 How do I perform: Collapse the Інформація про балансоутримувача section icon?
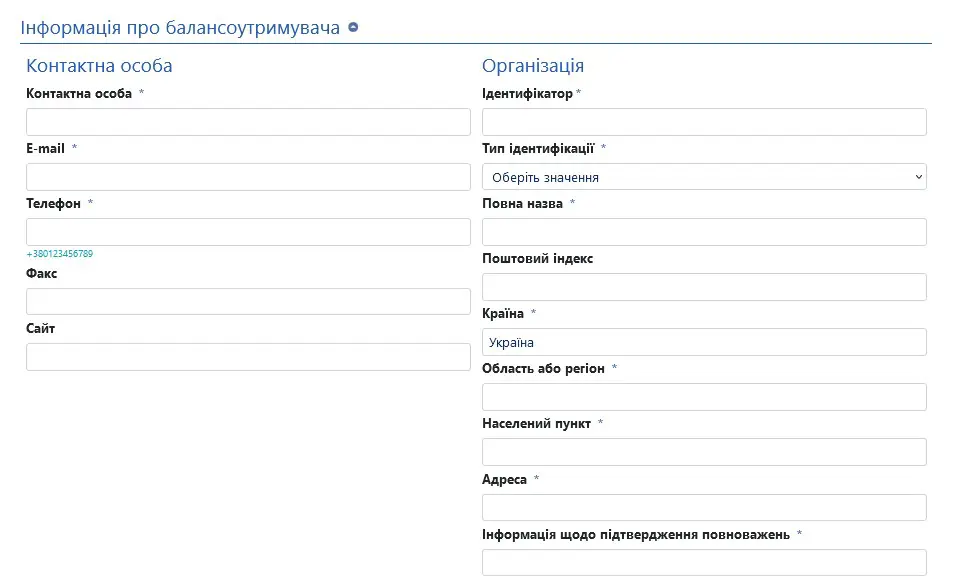353,27
